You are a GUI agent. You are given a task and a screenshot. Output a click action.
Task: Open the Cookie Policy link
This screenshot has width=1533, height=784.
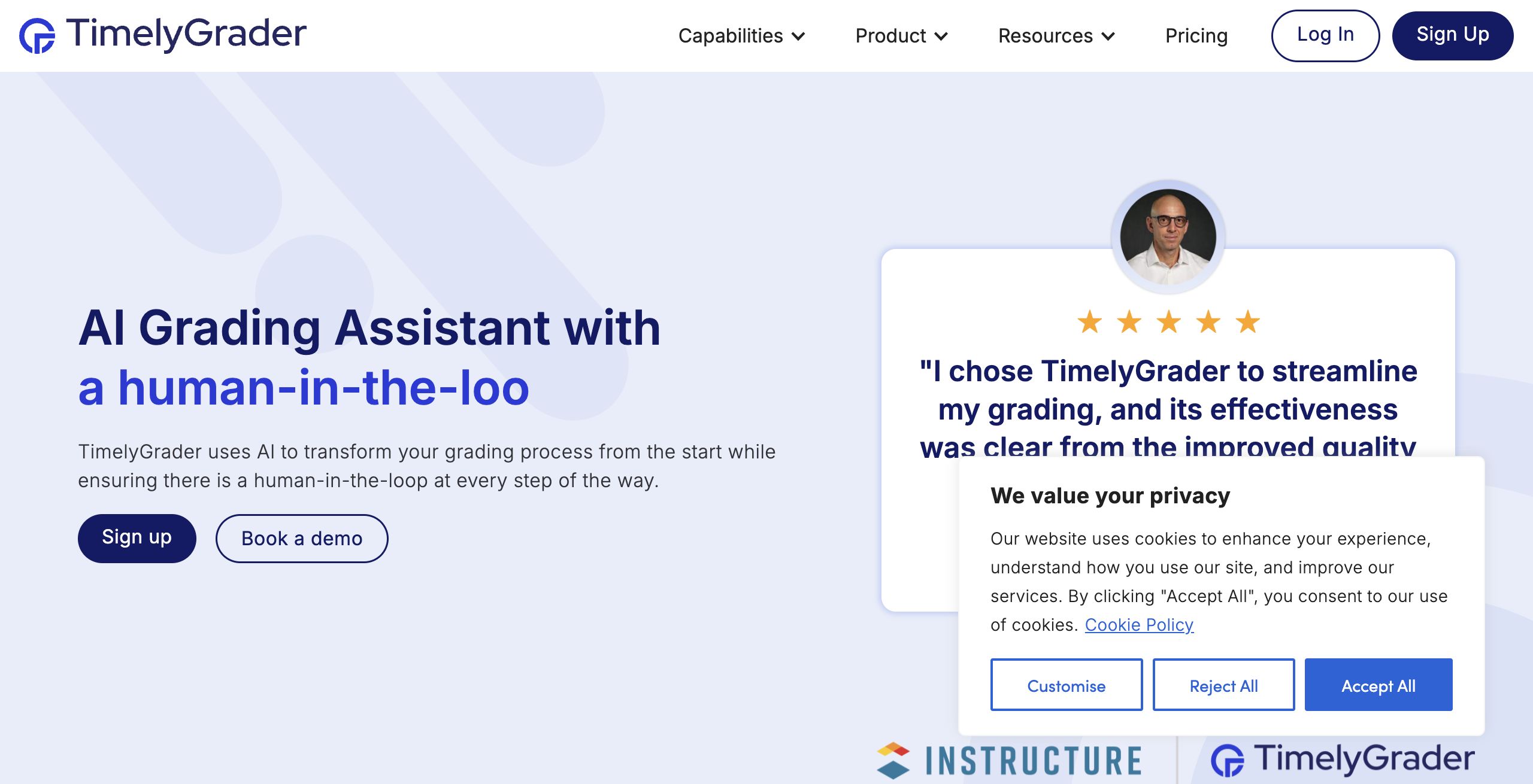coord(1139,625)
